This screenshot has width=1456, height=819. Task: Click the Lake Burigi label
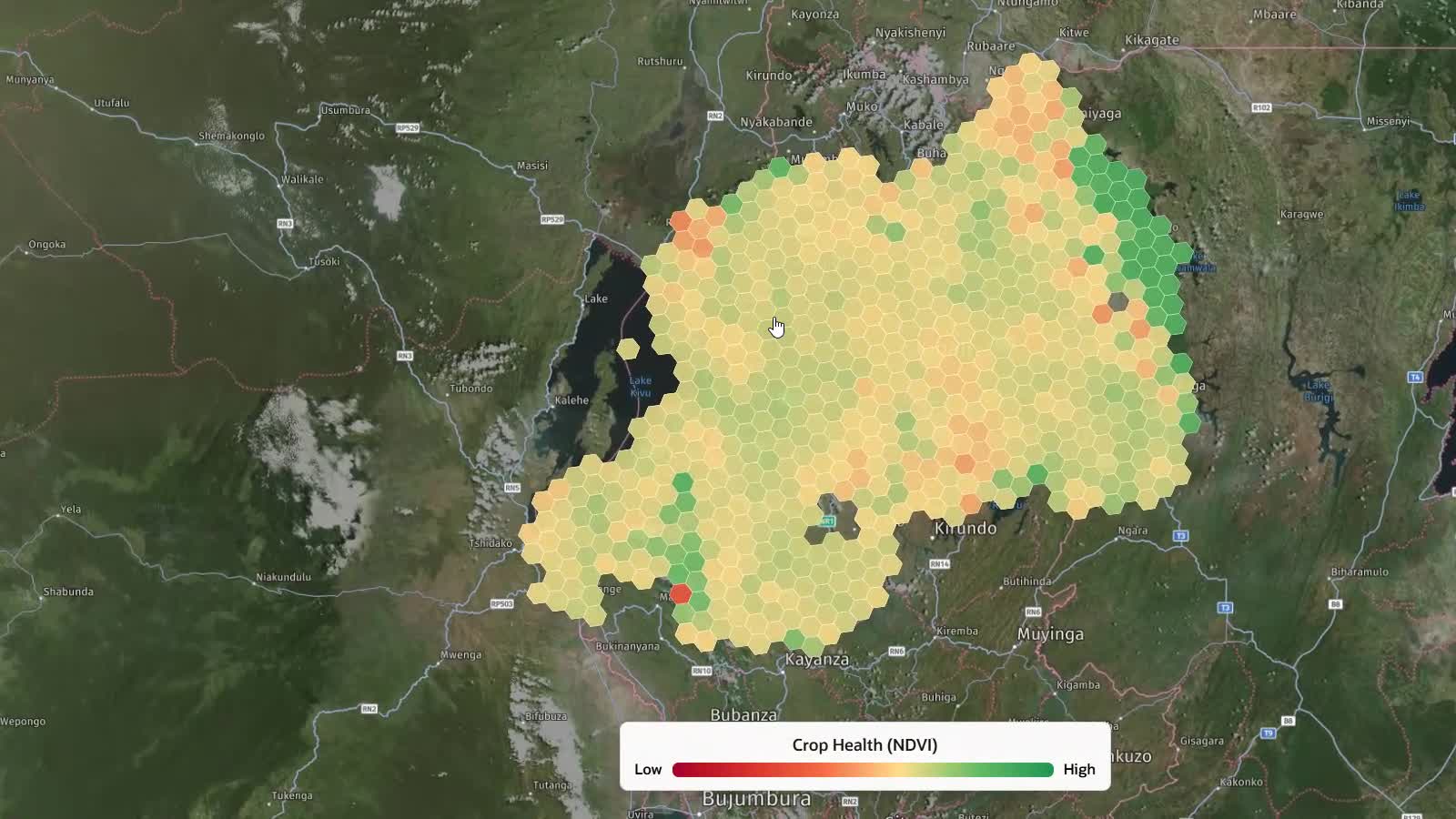(x=1319, y=390)
